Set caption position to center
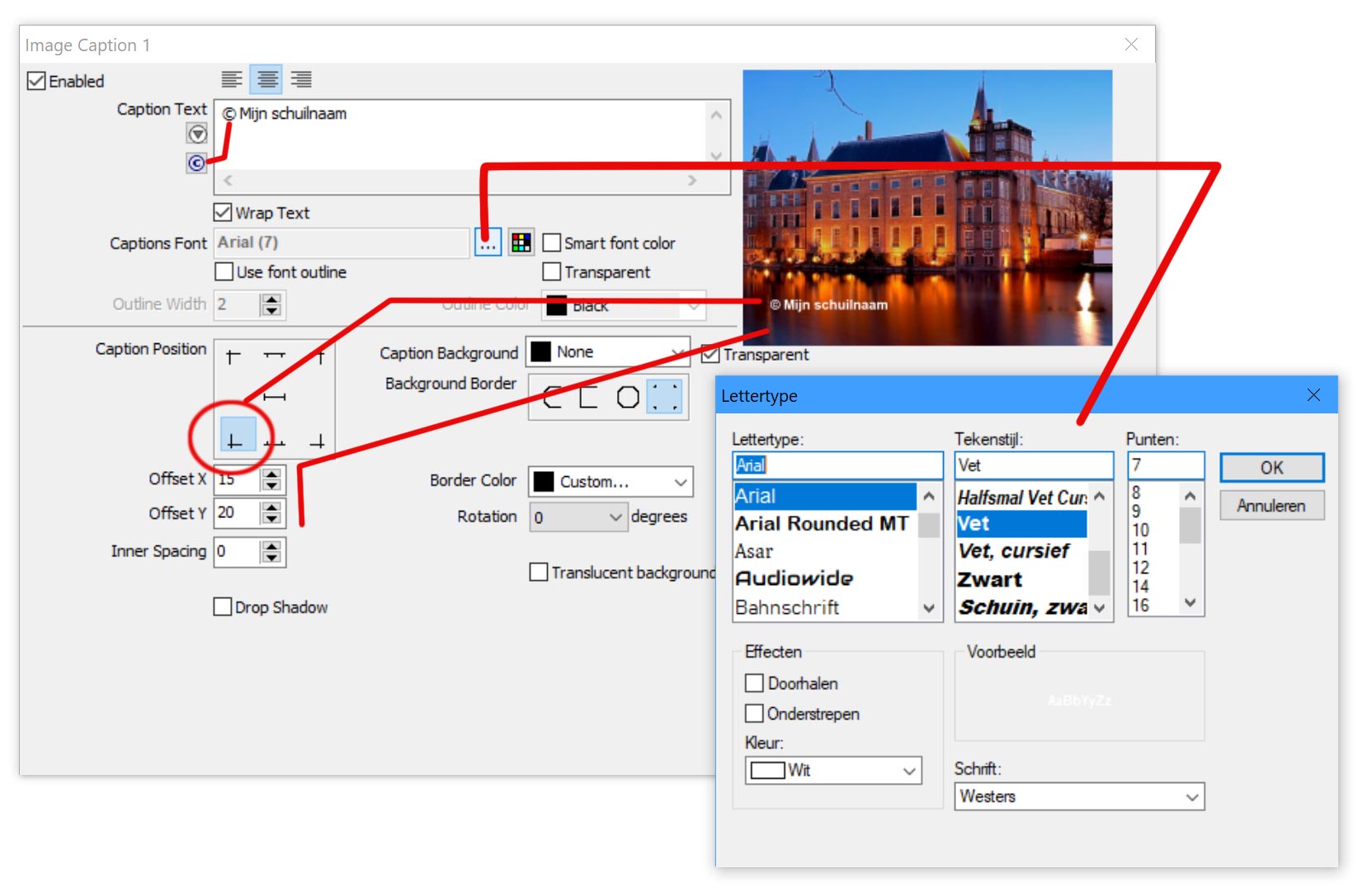Image resolution: width=1372 pixels, height=892 pixels. tap(274, 397)
